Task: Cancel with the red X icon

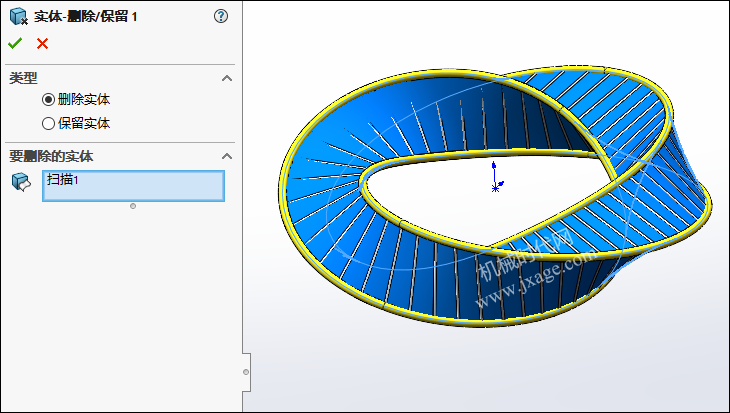Action: pos(42,44)
